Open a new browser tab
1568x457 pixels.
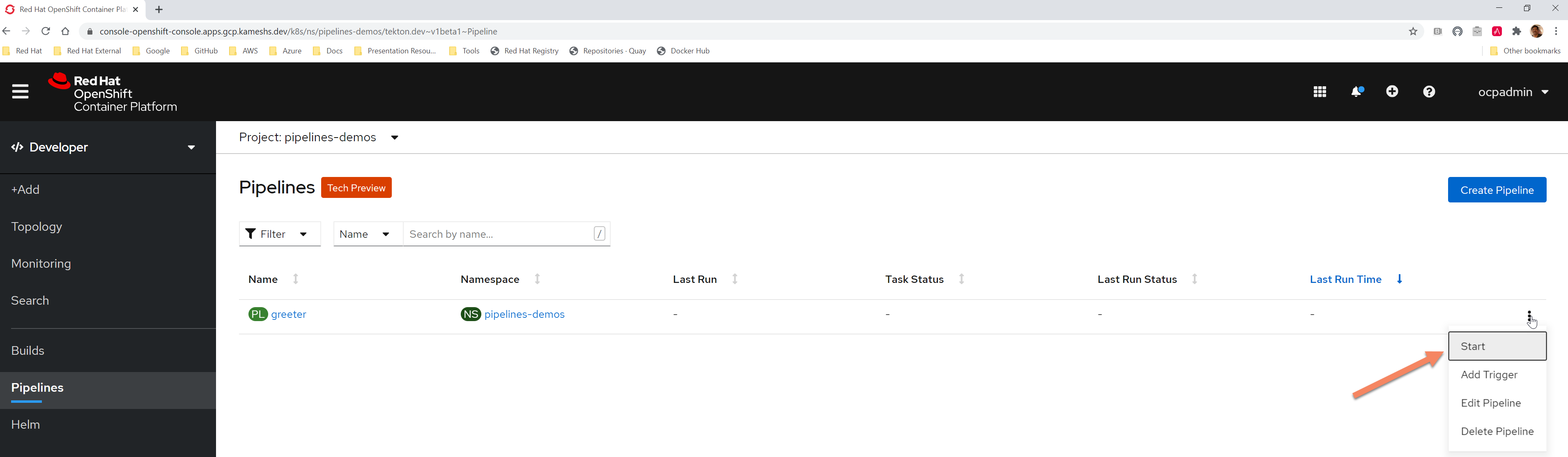click(159, 10)
